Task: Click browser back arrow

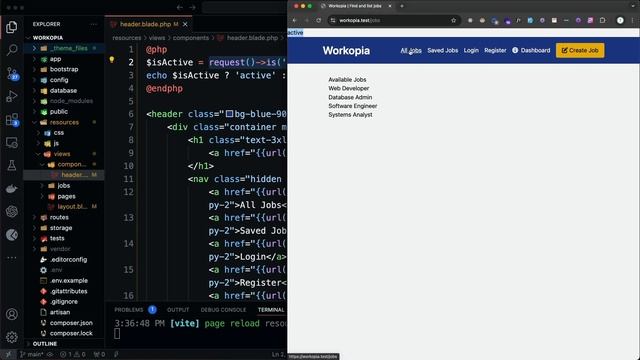Action: click(295, 20)
